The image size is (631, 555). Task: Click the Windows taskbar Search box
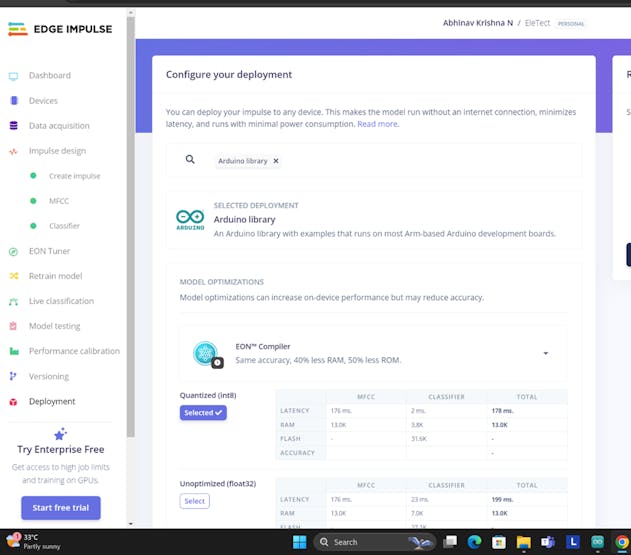point(374,542)
